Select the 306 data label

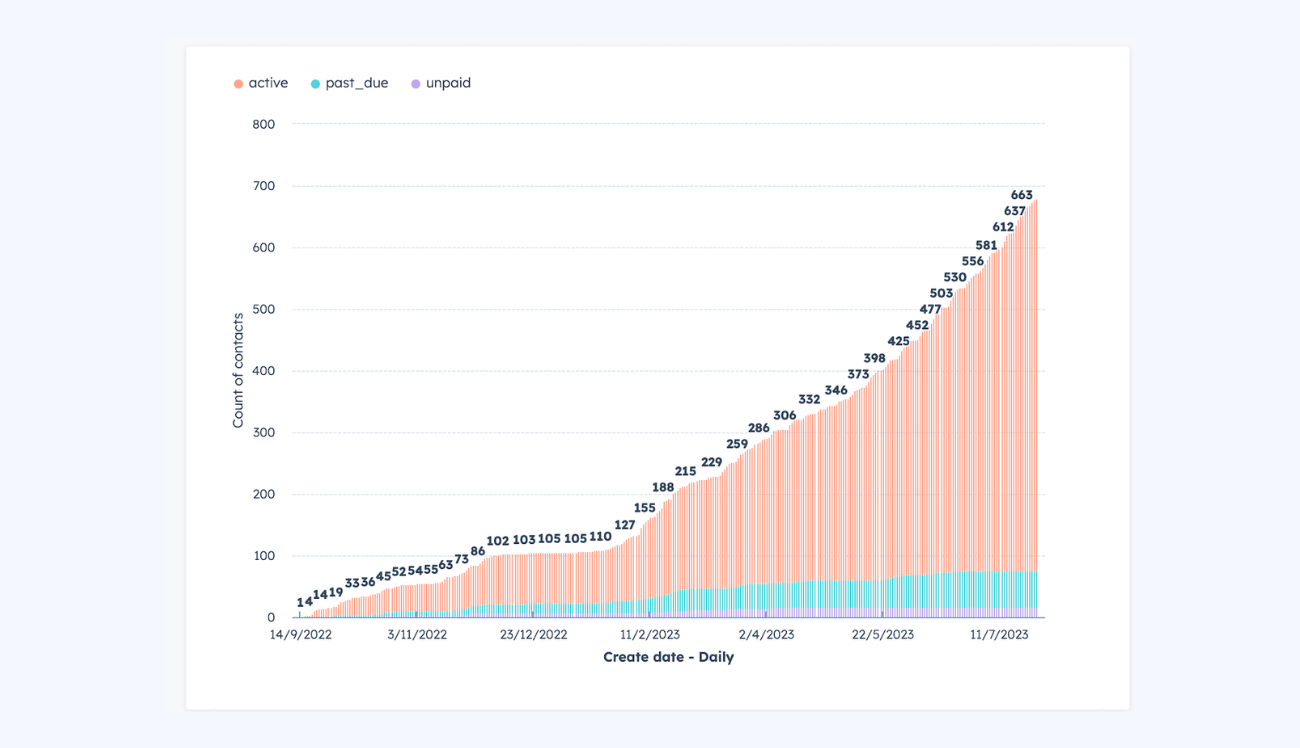pos(785,415)
